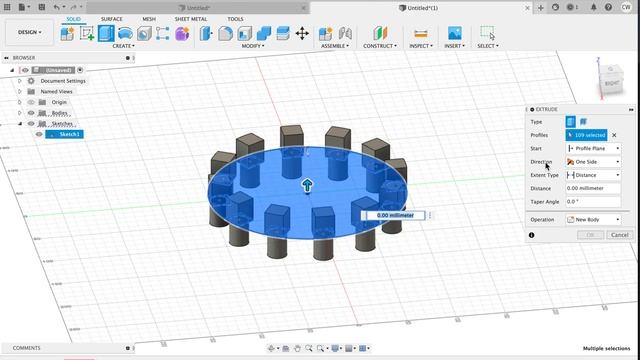
Task: Collapse the Sketches node
Action: pos(20,123)
